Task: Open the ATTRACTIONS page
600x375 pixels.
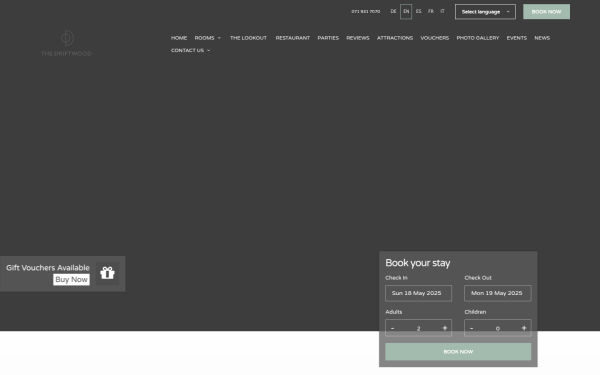Action: click(395, 38)
